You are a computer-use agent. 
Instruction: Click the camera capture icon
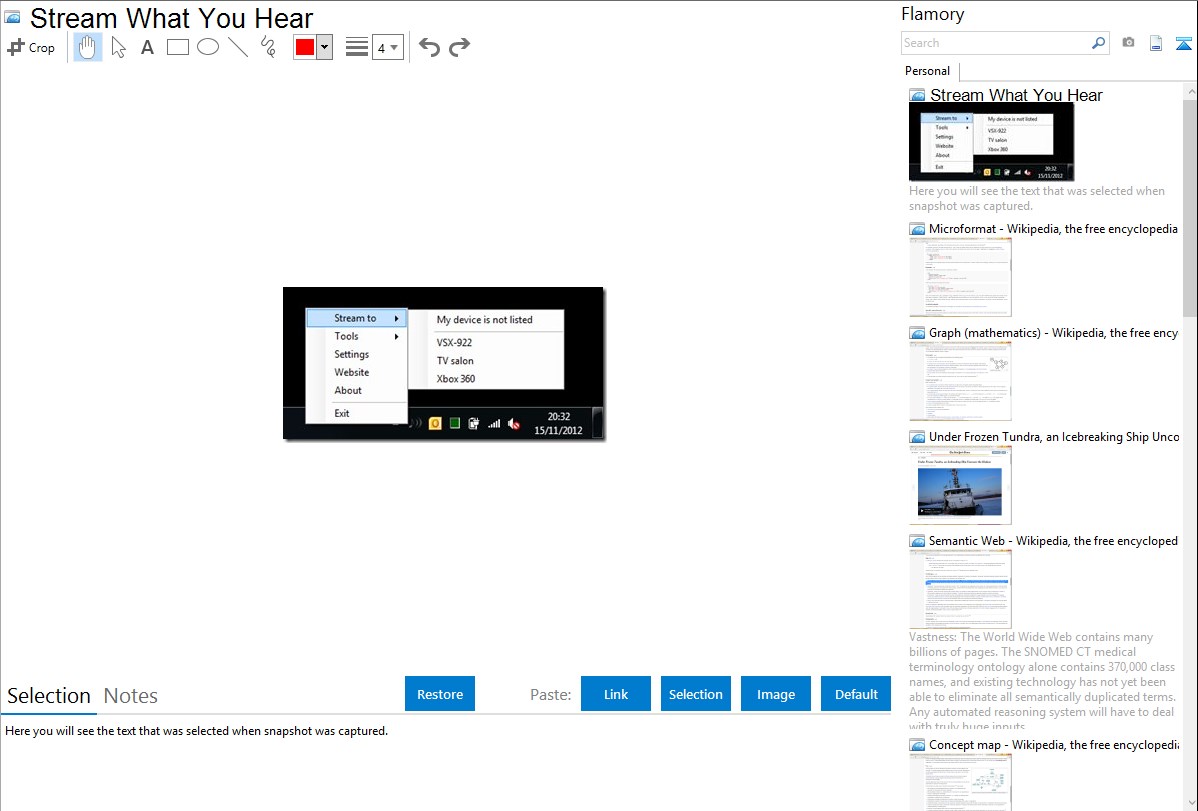(1128, 43)
